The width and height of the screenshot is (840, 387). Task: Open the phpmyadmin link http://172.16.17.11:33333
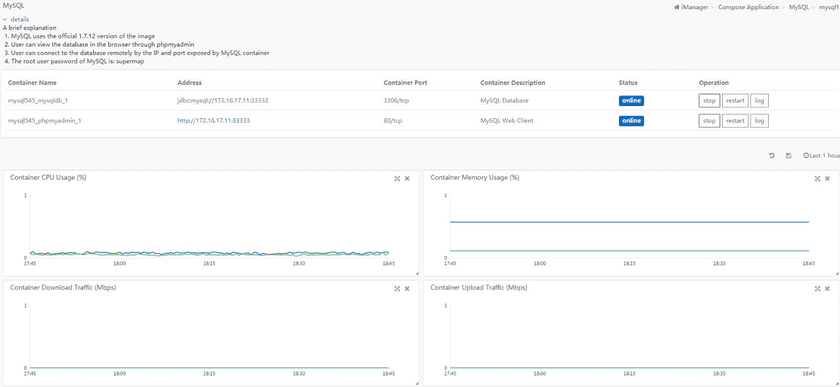[214, 121]
